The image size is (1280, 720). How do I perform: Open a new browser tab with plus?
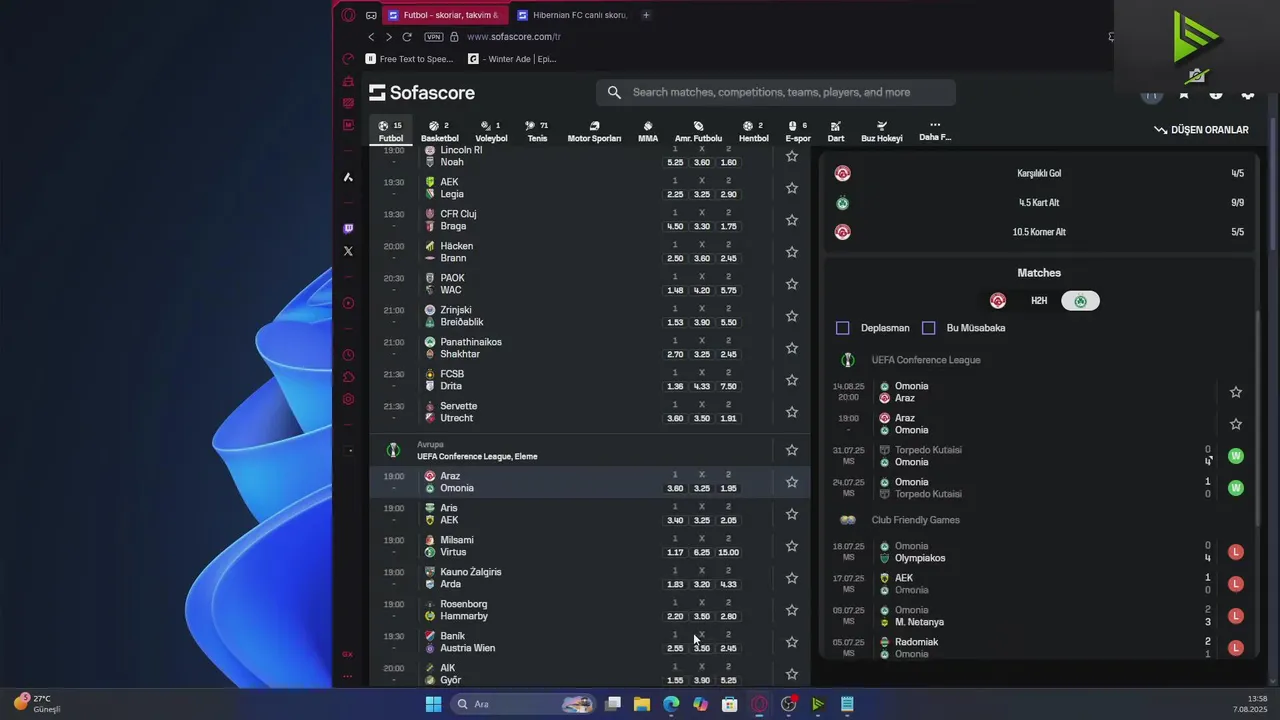[646, 15]
